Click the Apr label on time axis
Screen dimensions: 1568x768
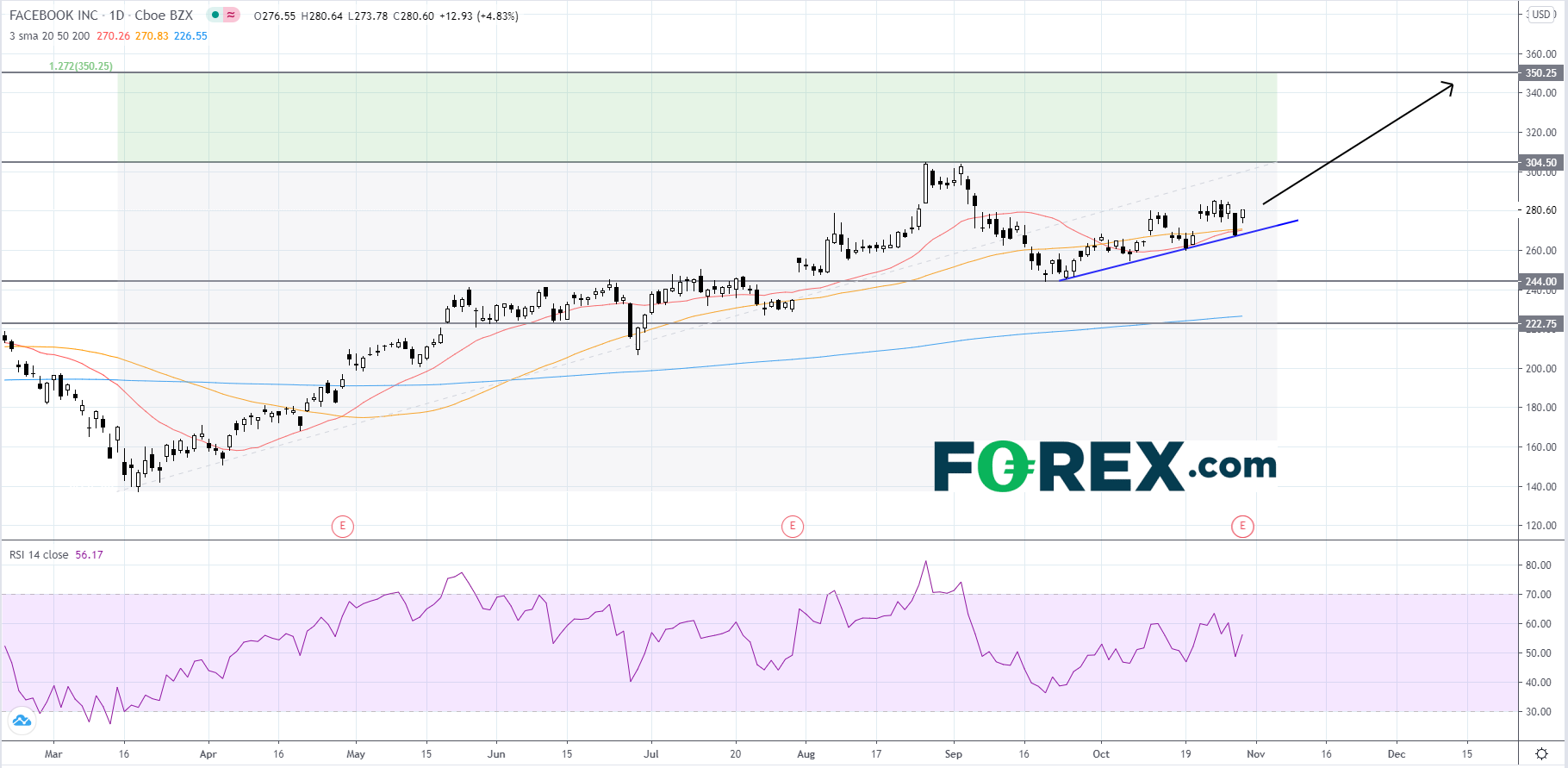[208, 754]
